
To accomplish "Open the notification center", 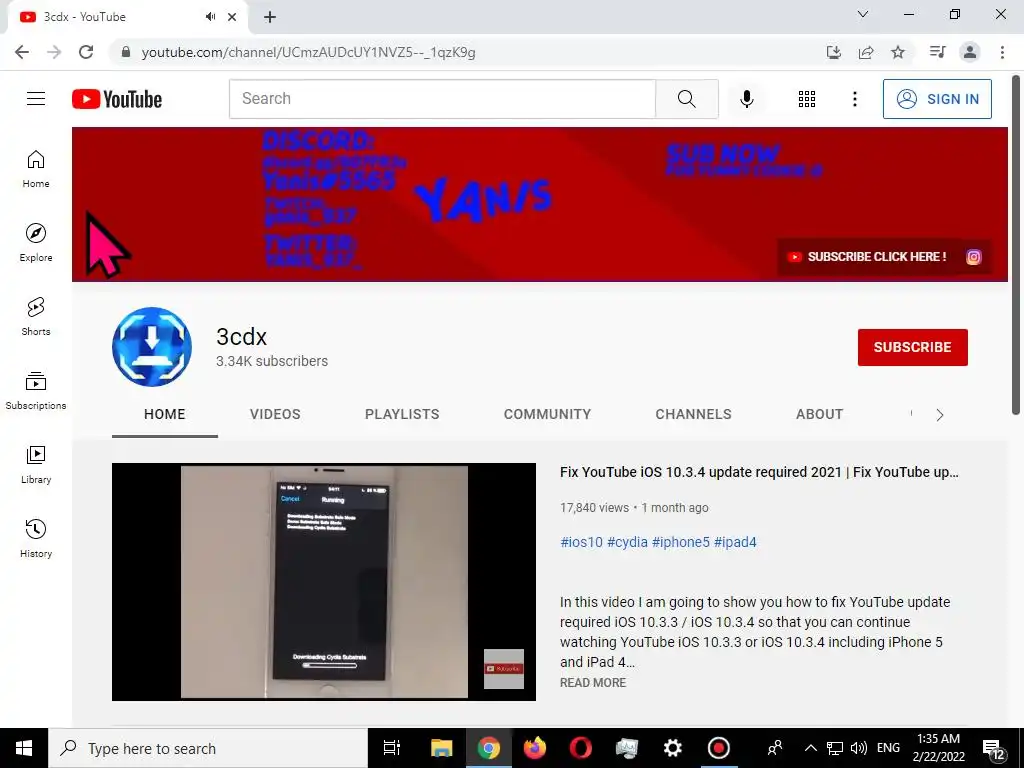I will point(994,750).
